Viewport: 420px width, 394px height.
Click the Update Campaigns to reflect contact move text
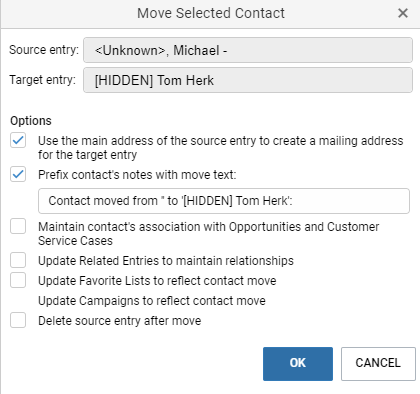tap(152, 301)
